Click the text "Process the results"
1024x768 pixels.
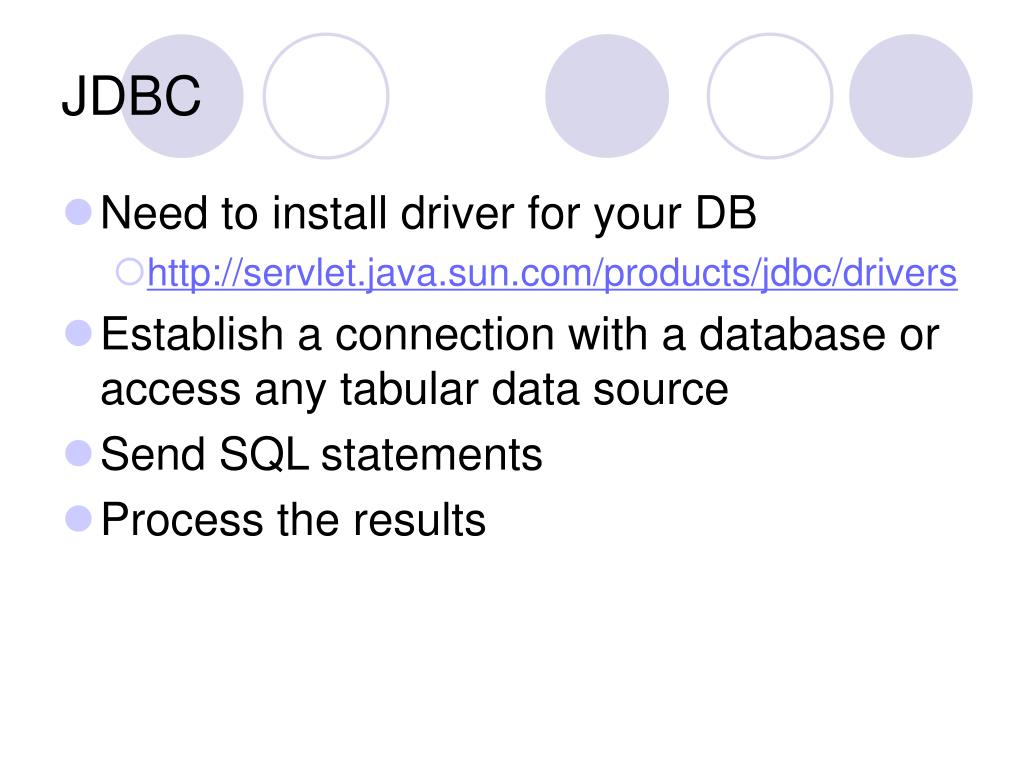pos(293,520)
